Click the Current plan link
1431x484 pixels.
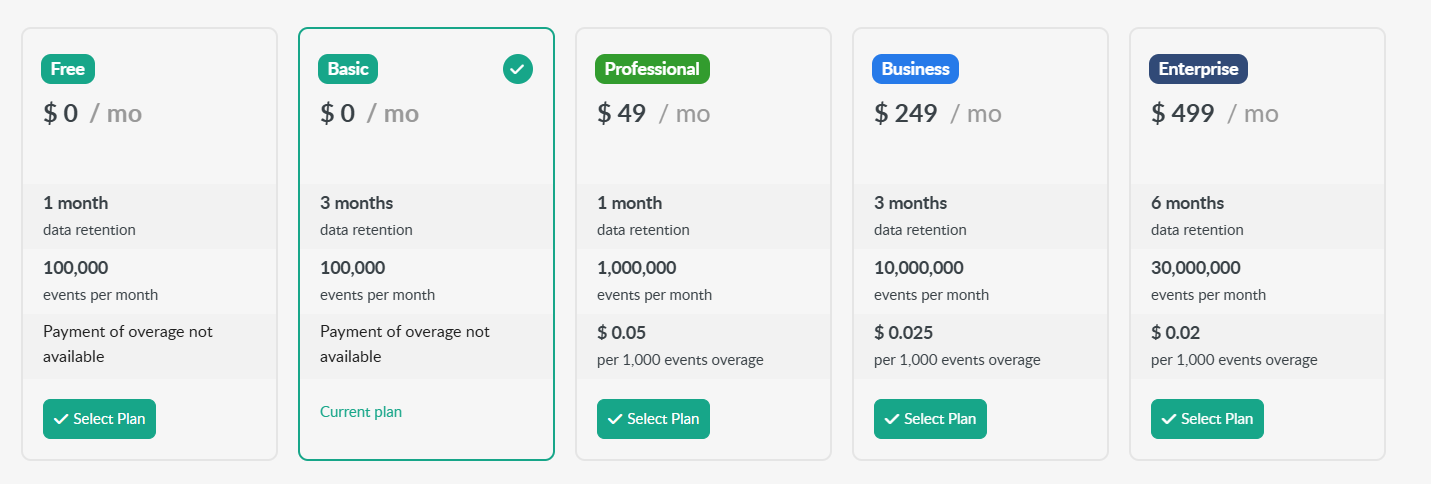pyautogui.click(x=361, y=412)
